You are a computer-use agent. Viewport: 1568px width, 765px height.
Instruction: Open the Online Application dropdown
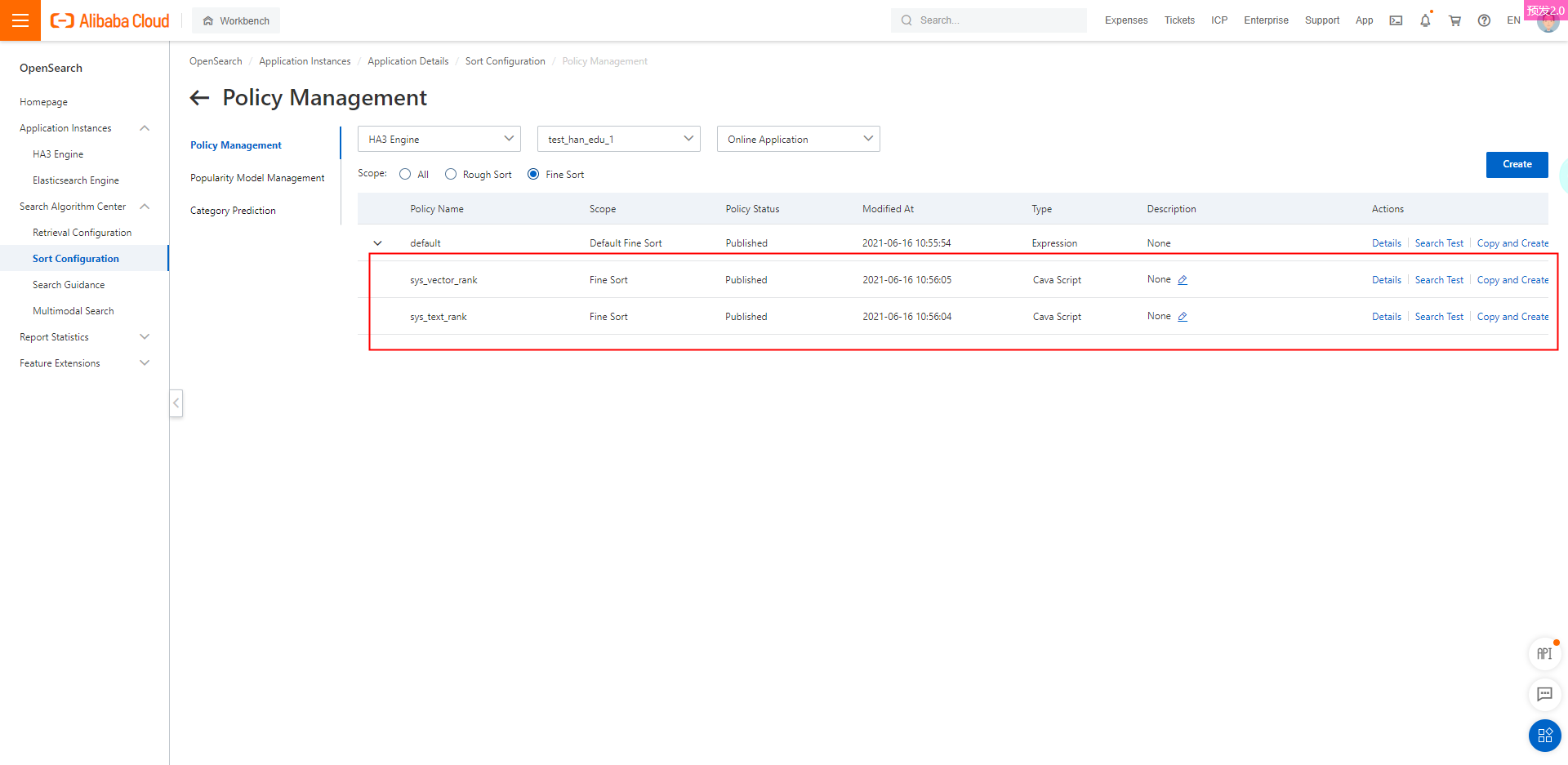(799, 139)
